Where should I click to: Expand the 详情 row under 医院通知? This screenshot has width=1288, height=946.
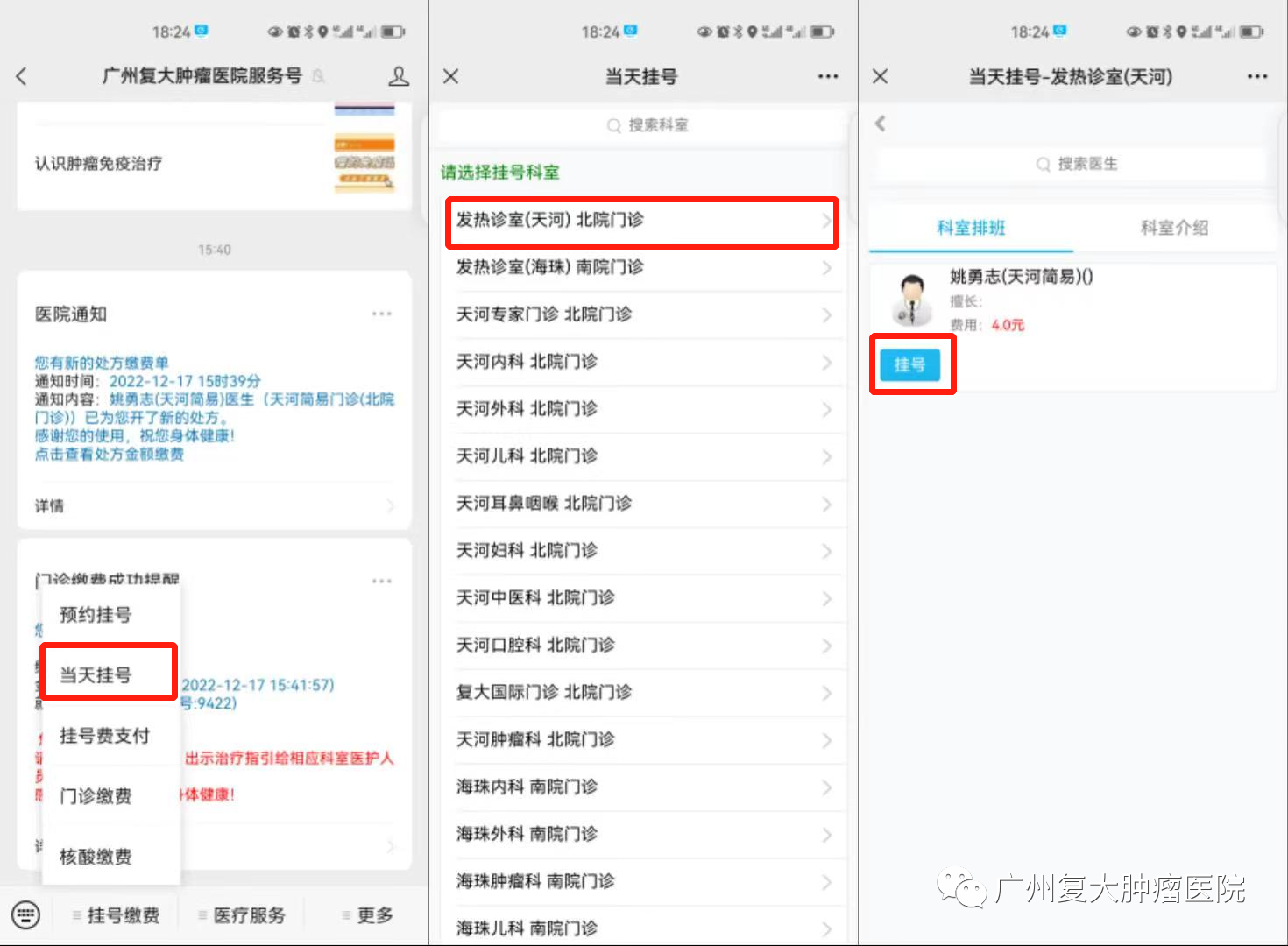[x=214, y=505]
